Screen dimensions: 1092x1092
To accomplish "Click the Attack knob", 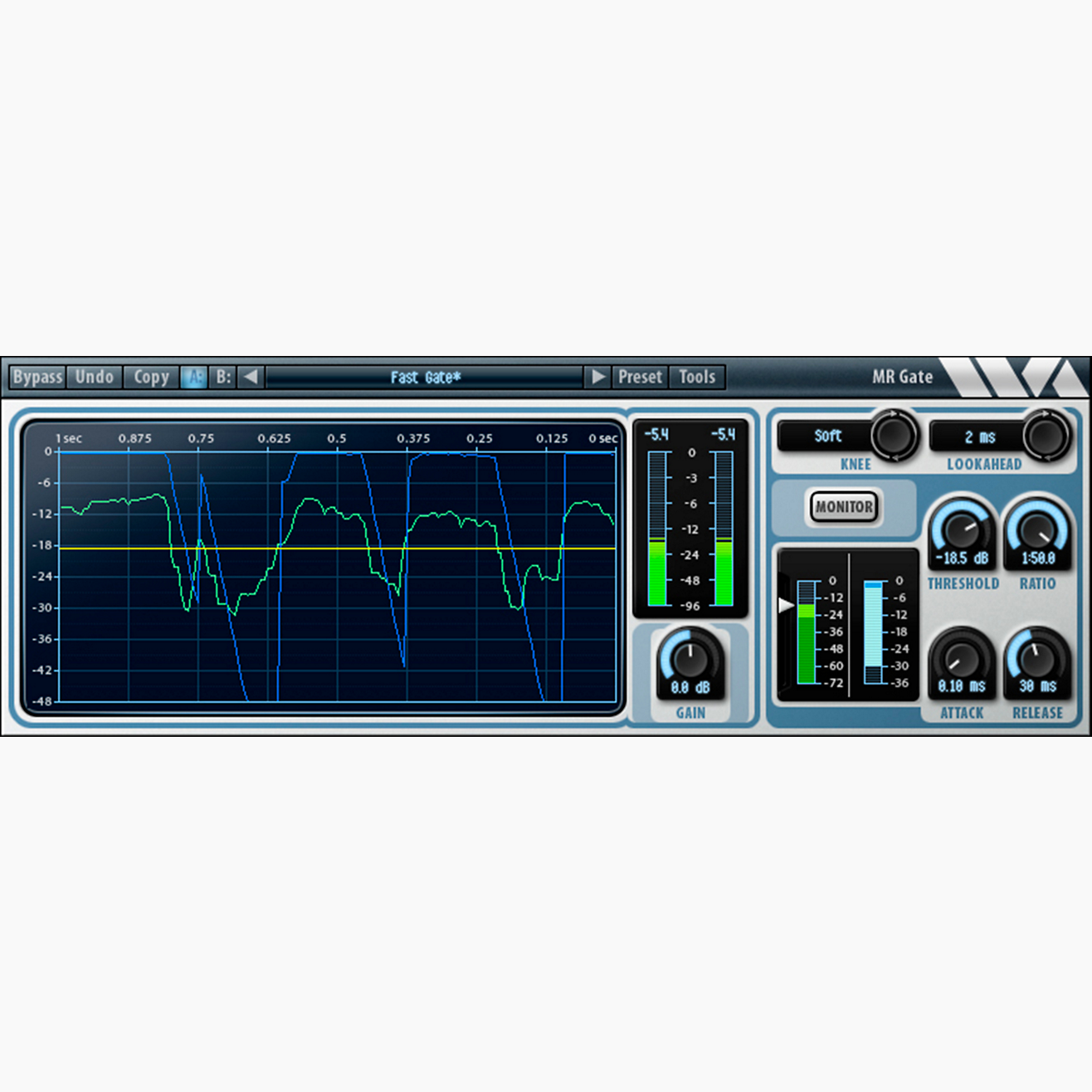I will [962, 657].
